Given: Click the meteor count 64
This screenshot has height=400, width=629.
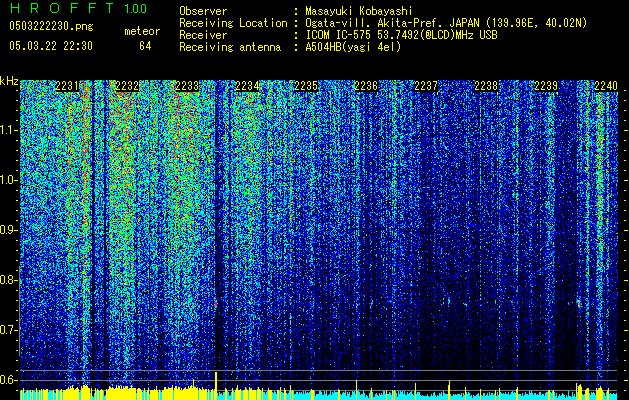Looking at the screenshot, I should click(x=145, y=46).
